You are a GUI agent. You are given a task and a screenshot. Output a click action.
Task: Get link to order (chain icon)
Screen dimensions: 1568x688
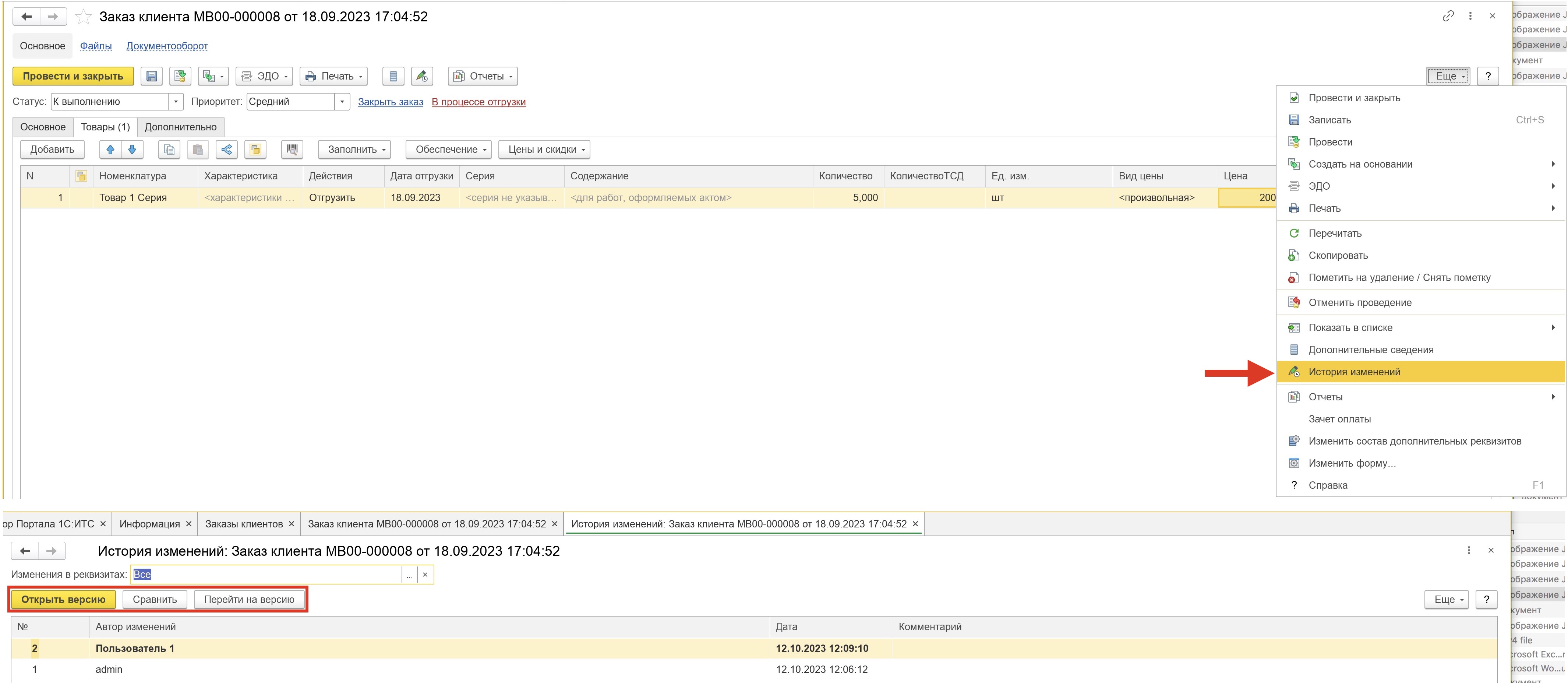tap(1448, 17)
